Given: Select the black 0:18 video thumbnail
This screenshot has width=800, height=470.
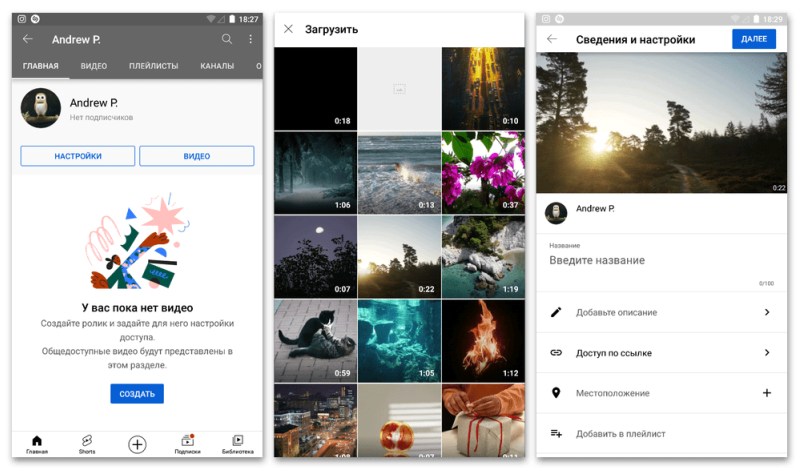Looking at the screenshot, I should click(315, 88).
